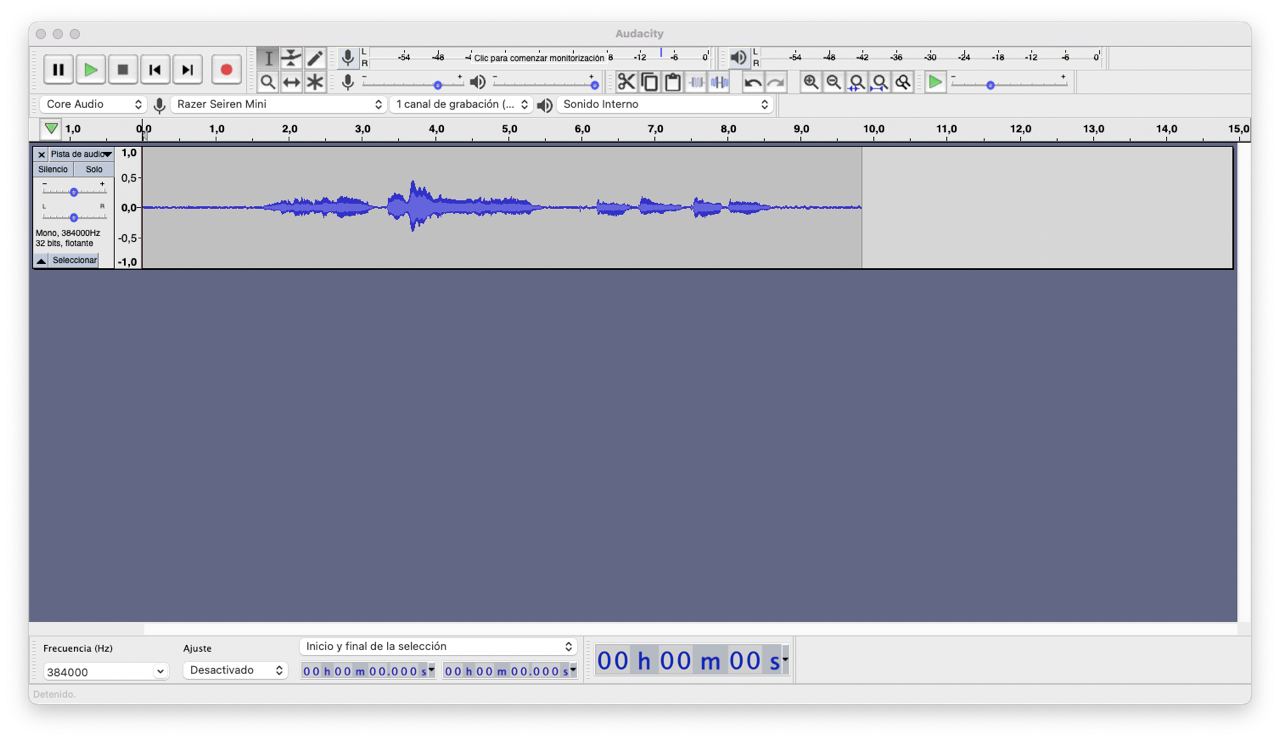Fit project to window width
This screenshot has width=1280, height=740.
click(879, 82)
